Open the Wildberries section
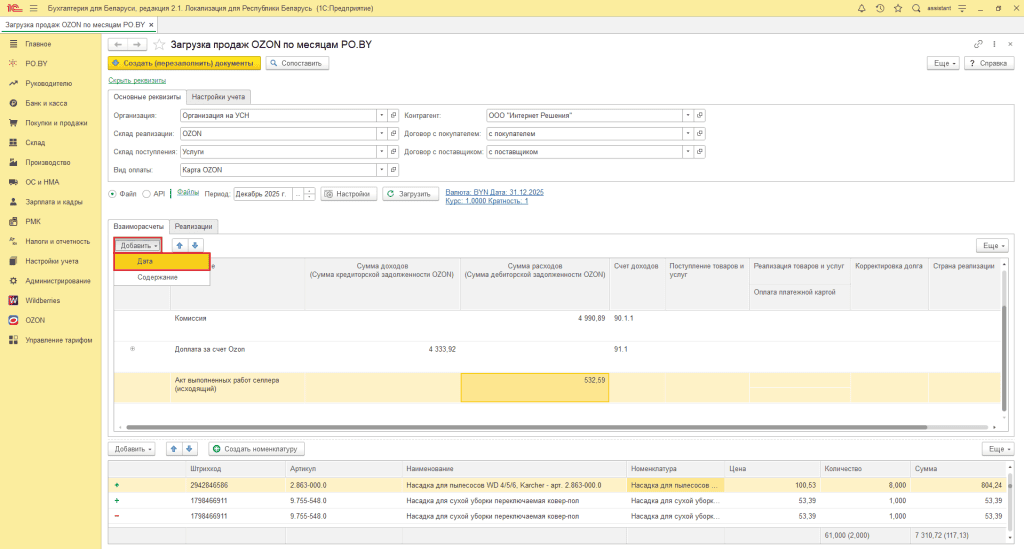This screenshot has height=549, width=1024. pyautogui.click(x=42, y=300)
